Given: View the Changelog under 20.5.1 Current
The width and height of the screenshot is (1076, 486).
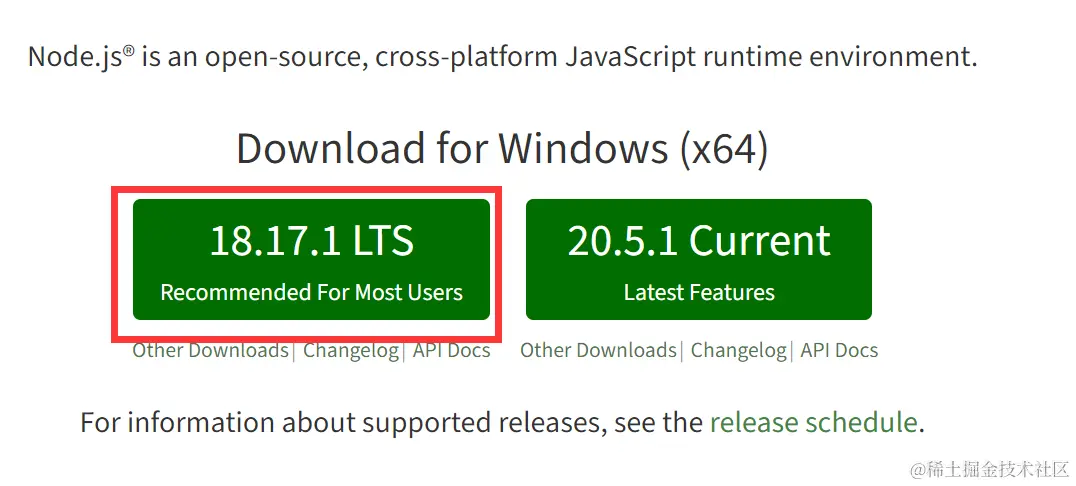Looking at the screenshot, I should [x=738, y=351].
